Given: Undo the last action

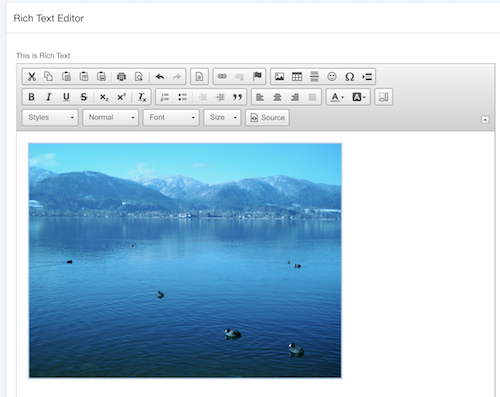Looking at the screenshot, I should tap(160, 77).
